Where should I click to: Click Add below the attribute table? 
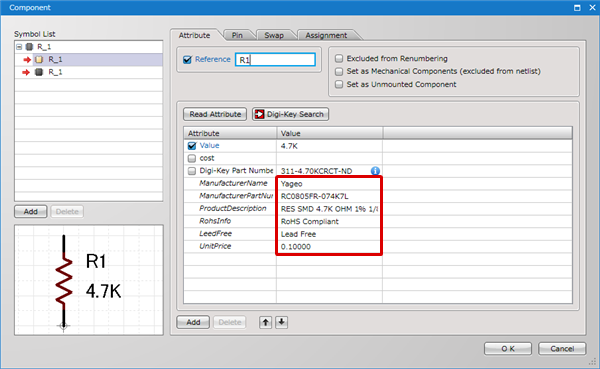point(193,322)
